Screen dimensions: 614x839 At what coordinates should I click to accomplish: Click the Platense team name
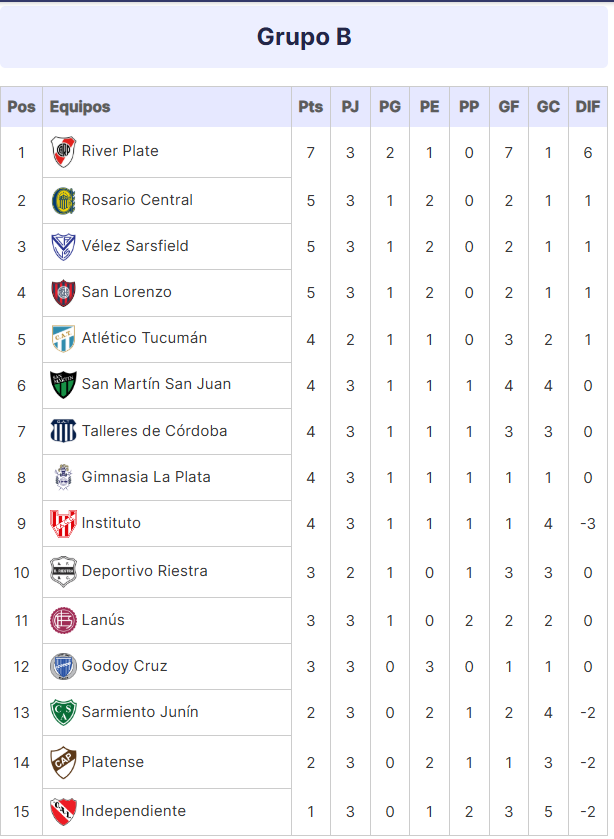pyautogui.click(x=112, y=762)
